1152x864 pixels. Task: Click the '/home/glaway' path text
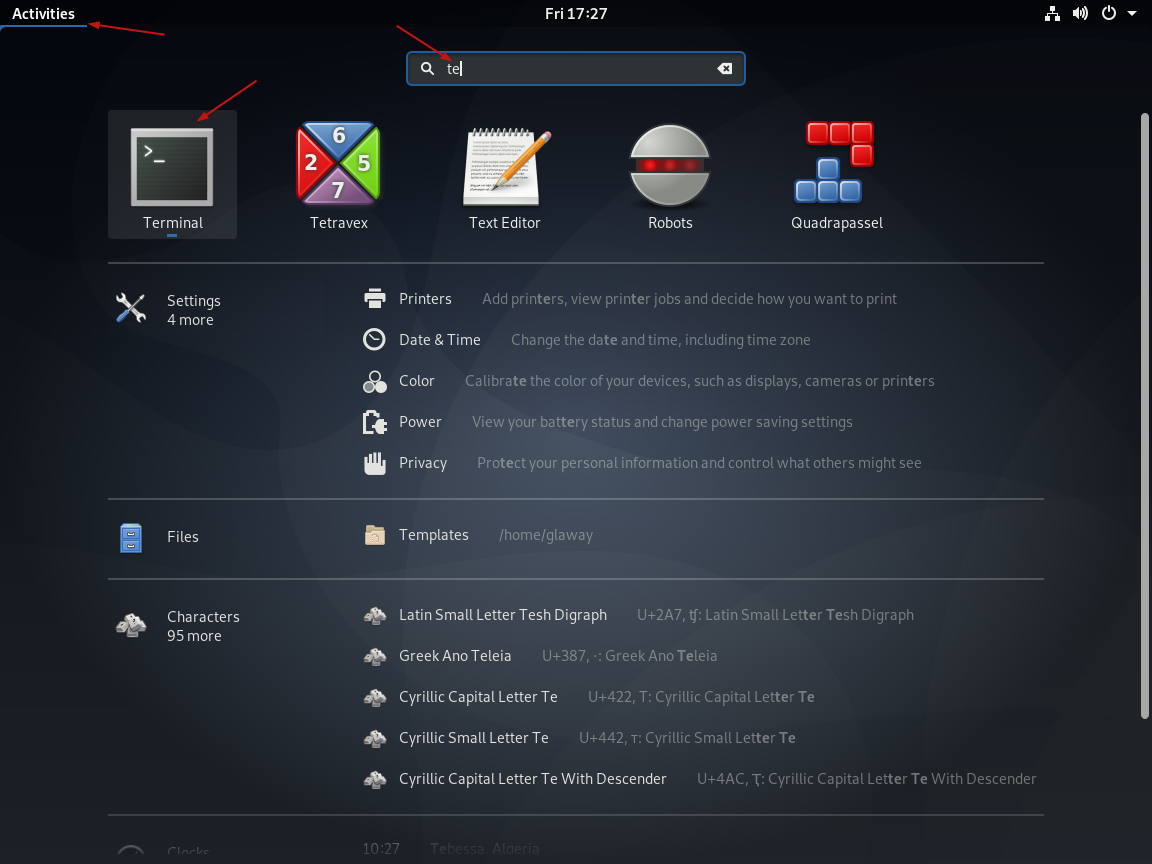[x=546, y=535]
